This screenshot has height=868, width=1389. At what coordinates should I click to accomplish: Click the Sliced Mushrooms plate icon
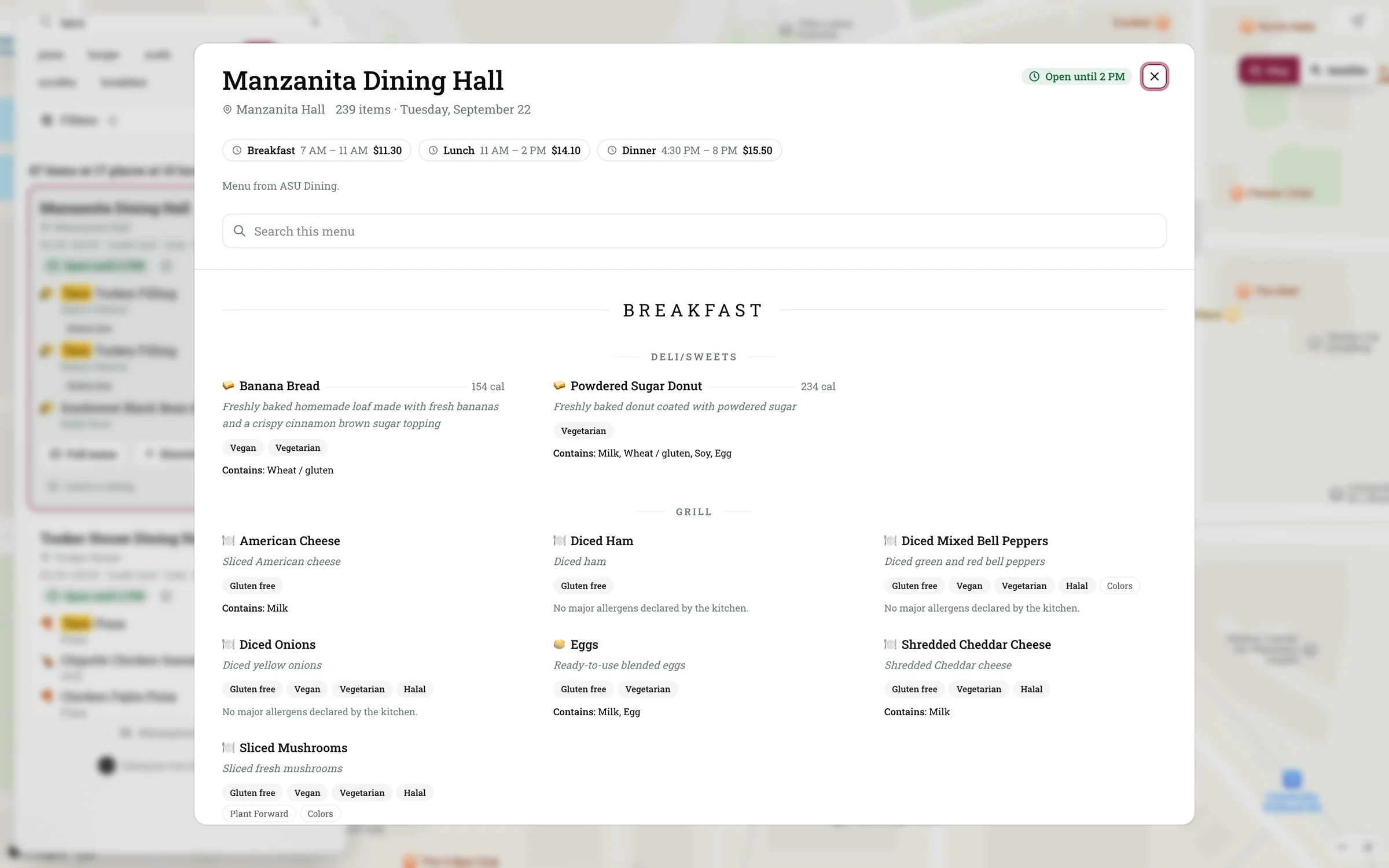point(229,748)
